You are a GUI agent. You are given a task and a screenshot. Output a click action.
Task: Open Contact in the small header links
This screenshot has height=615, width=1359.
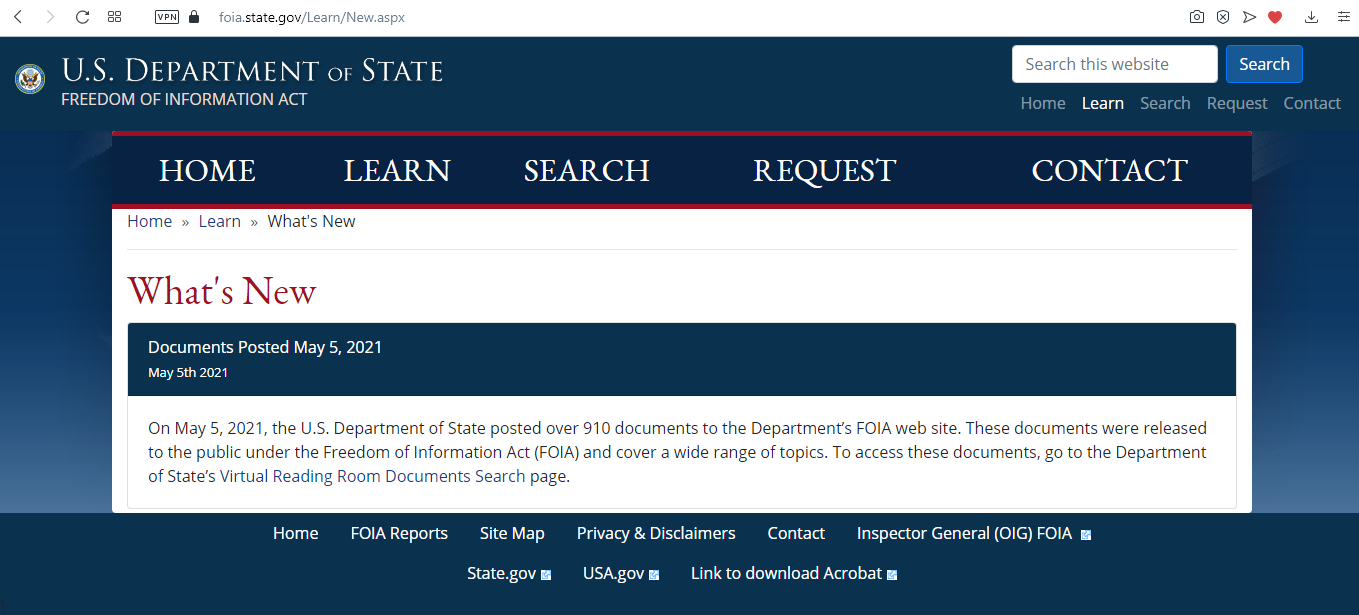(x=1312, y=103)
